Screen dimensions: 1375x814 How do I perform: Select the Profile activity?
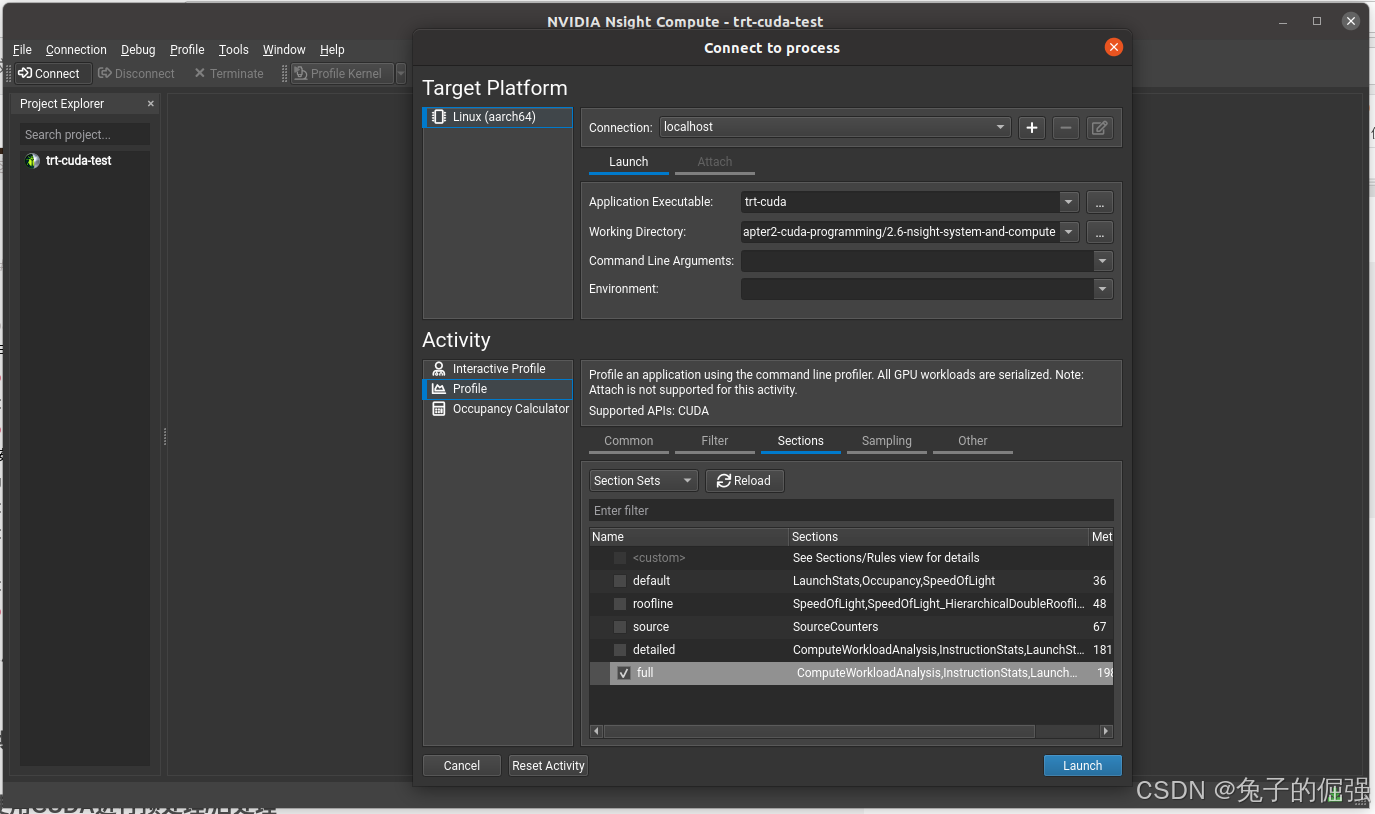[497, 389]
